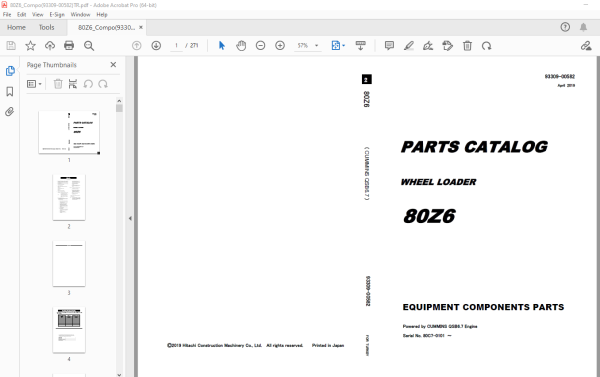Open the View menu

[38, 15]
